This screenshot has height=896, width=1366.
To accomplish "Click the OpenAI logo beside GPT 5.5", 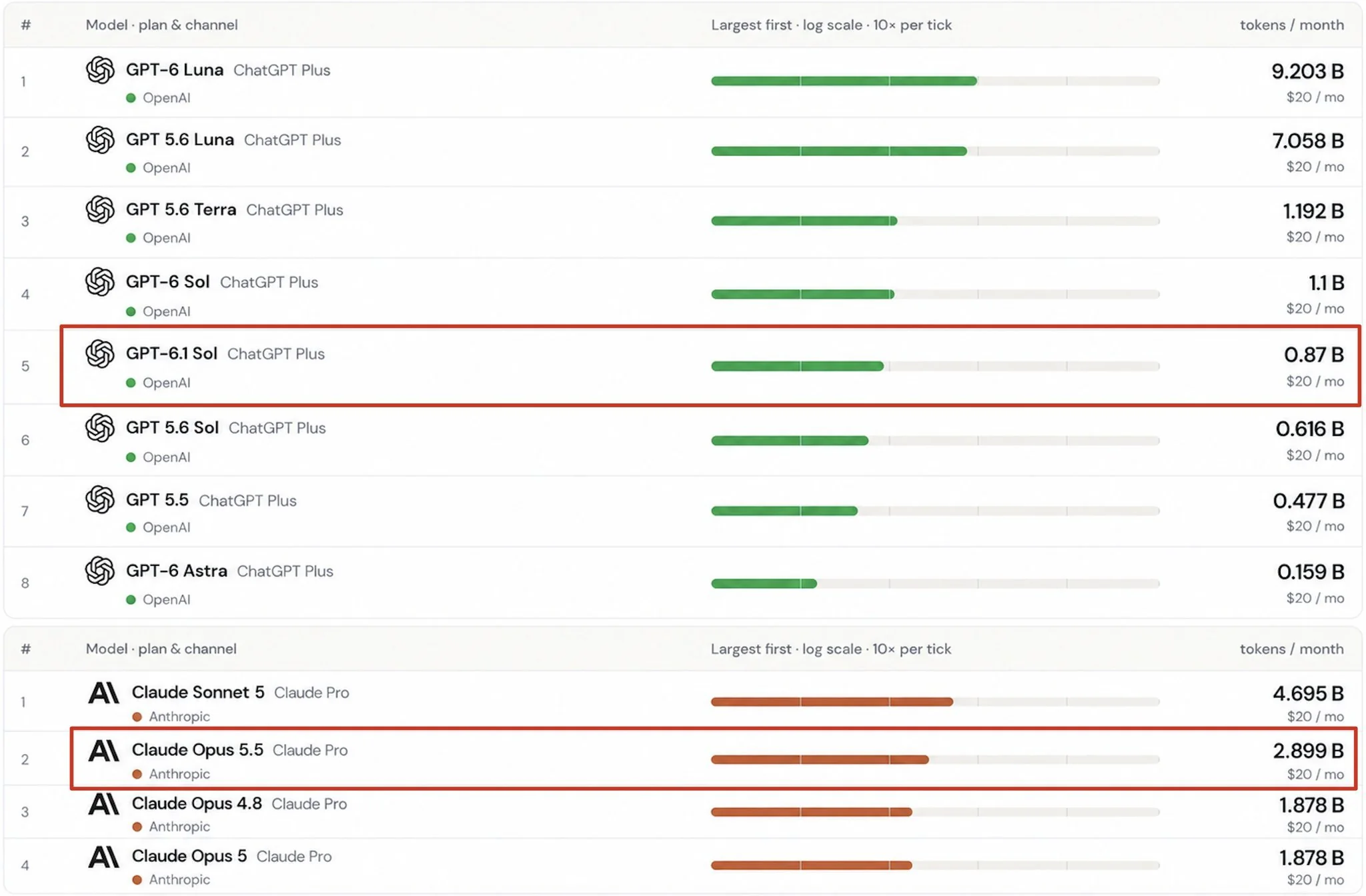I will click(x=100, y=500).
